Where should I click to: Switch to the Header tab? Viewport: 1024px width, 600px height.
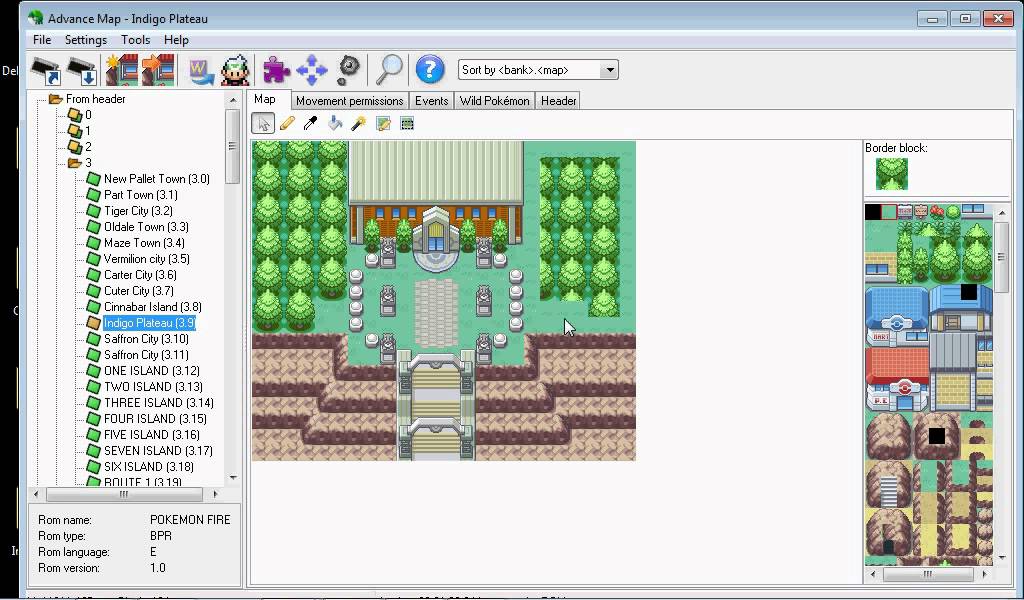click(558, 101)
